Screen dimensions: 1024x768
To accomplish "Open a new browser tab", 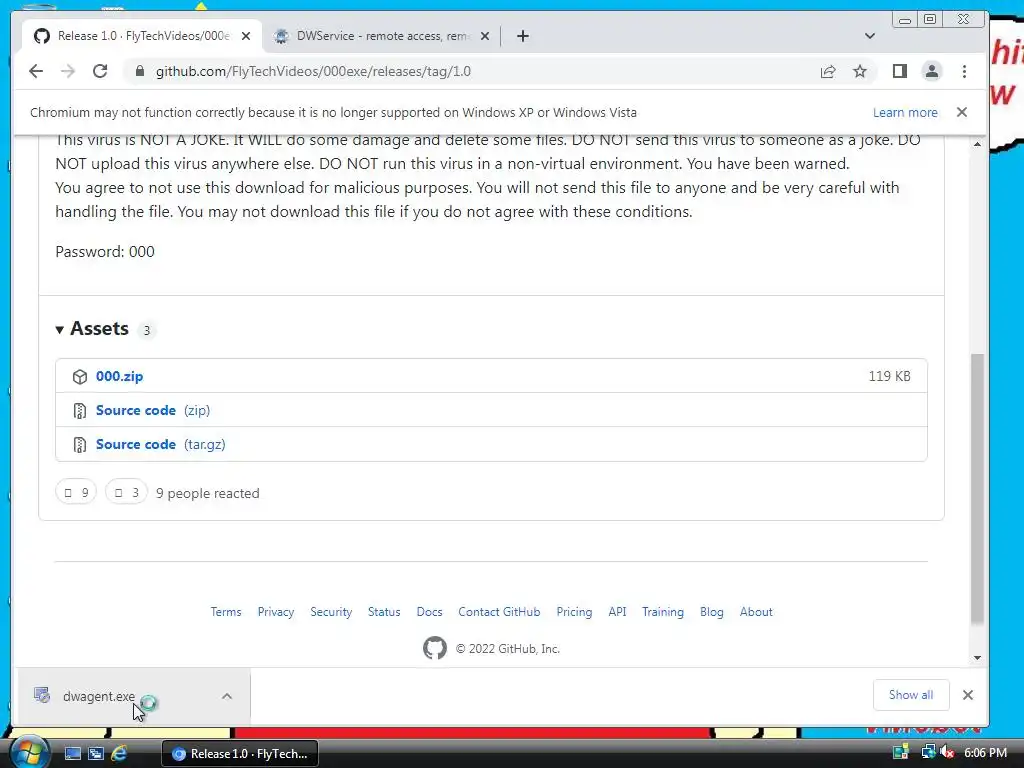I will click(x=522, y=36).
